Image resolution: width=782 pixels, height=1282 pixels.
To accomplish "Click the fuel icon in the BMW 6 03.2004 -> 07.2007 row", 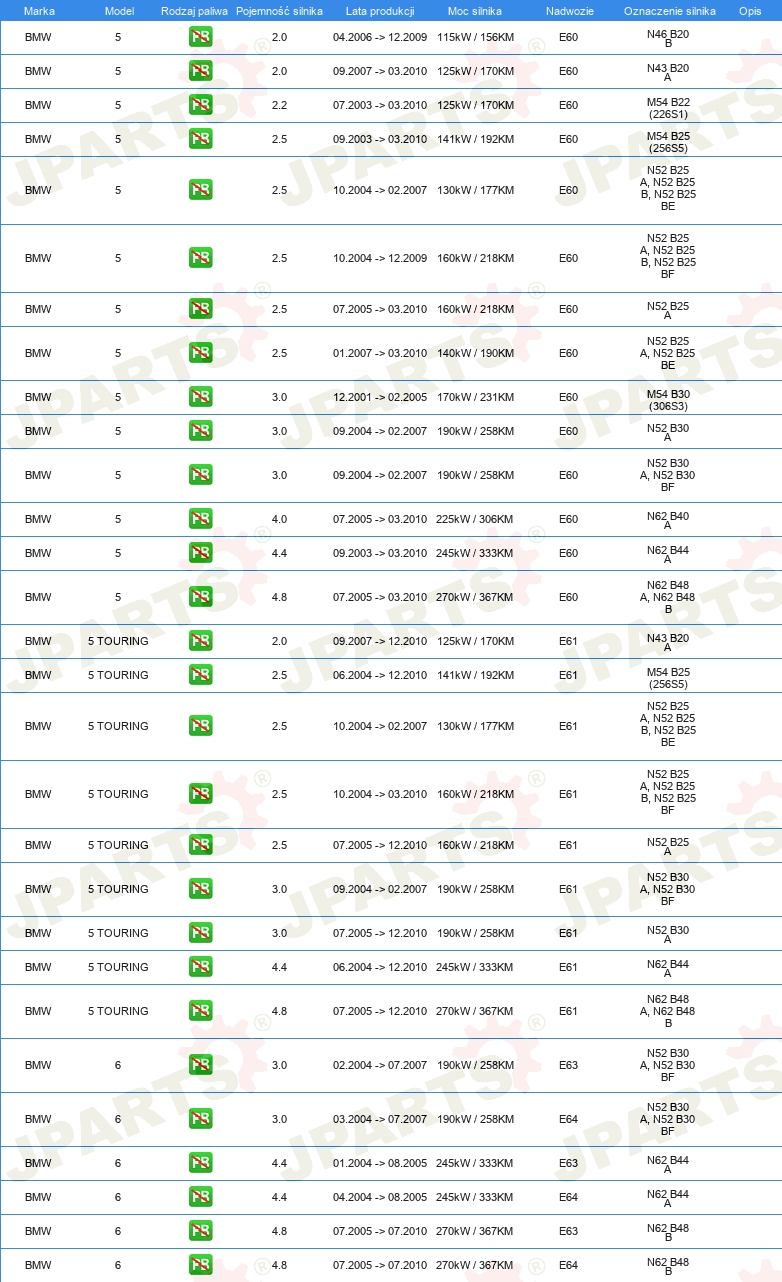I will pyautogui.click(x=200, y=1119).
